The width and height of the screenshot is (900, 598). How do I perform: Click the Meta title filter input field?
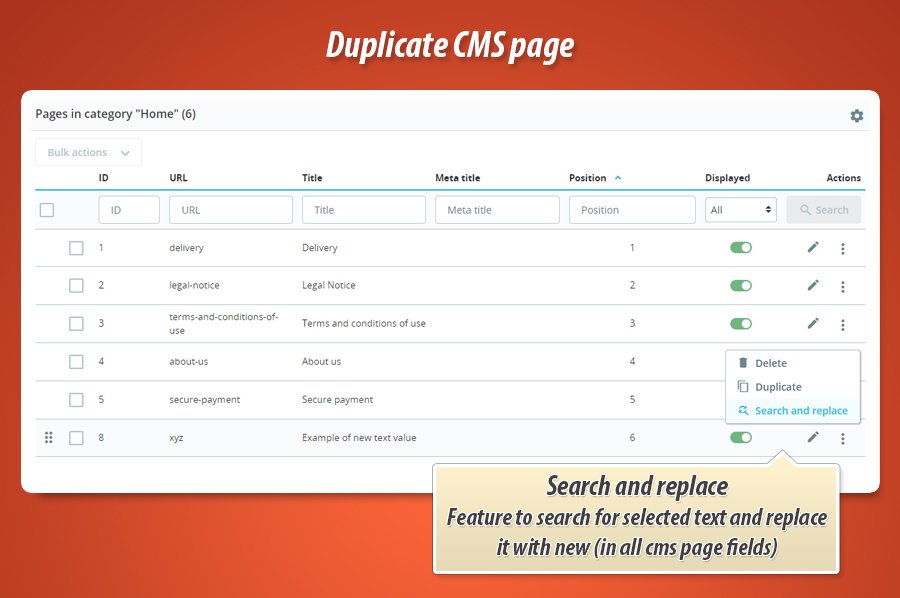(x=497, y=209)
